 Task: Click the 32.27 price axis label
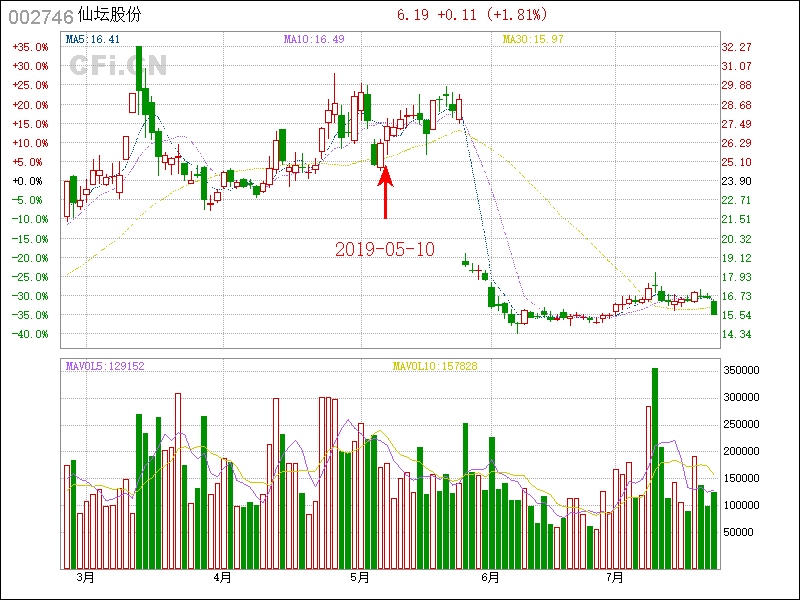pos(736,47)
